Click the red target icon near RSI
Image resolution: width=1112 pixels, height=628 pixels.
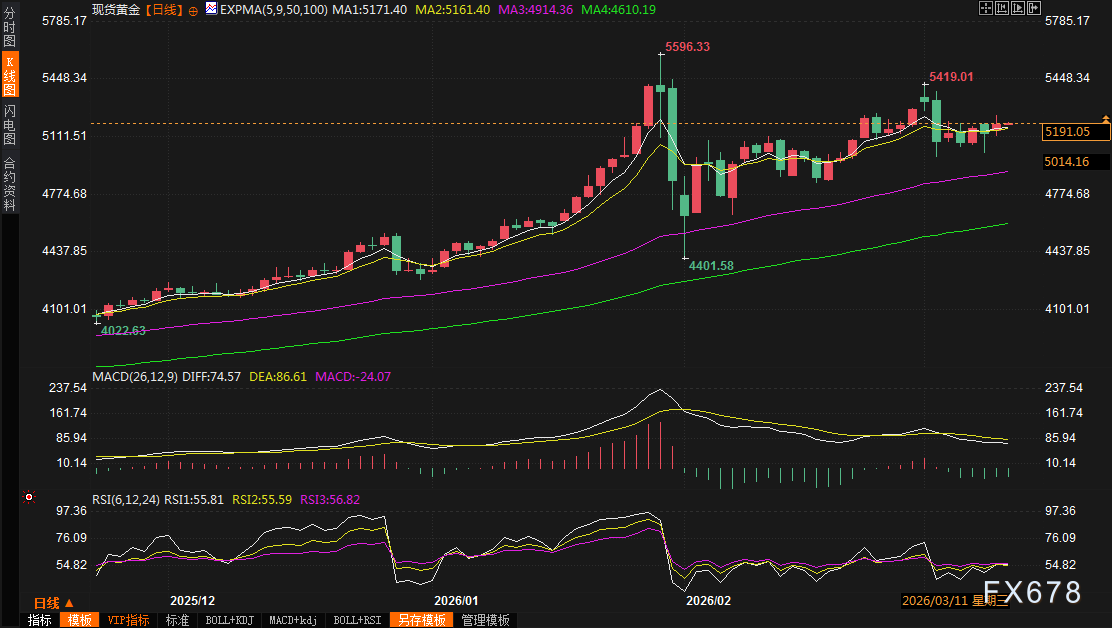point(29,497)
